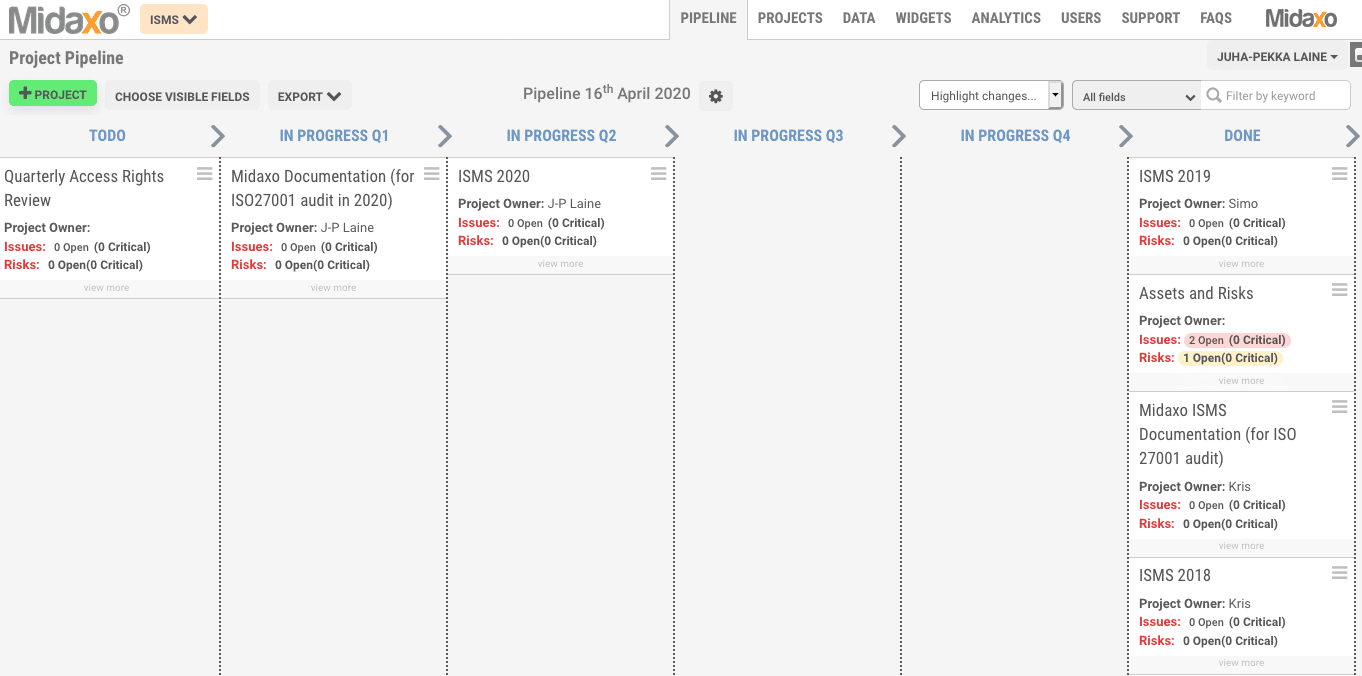Image resolution: width=1362 pixels, height=676 pixels.
Task: Open the SUPPORT tab
Action: pyautogui.click(x=1150, y=18)
